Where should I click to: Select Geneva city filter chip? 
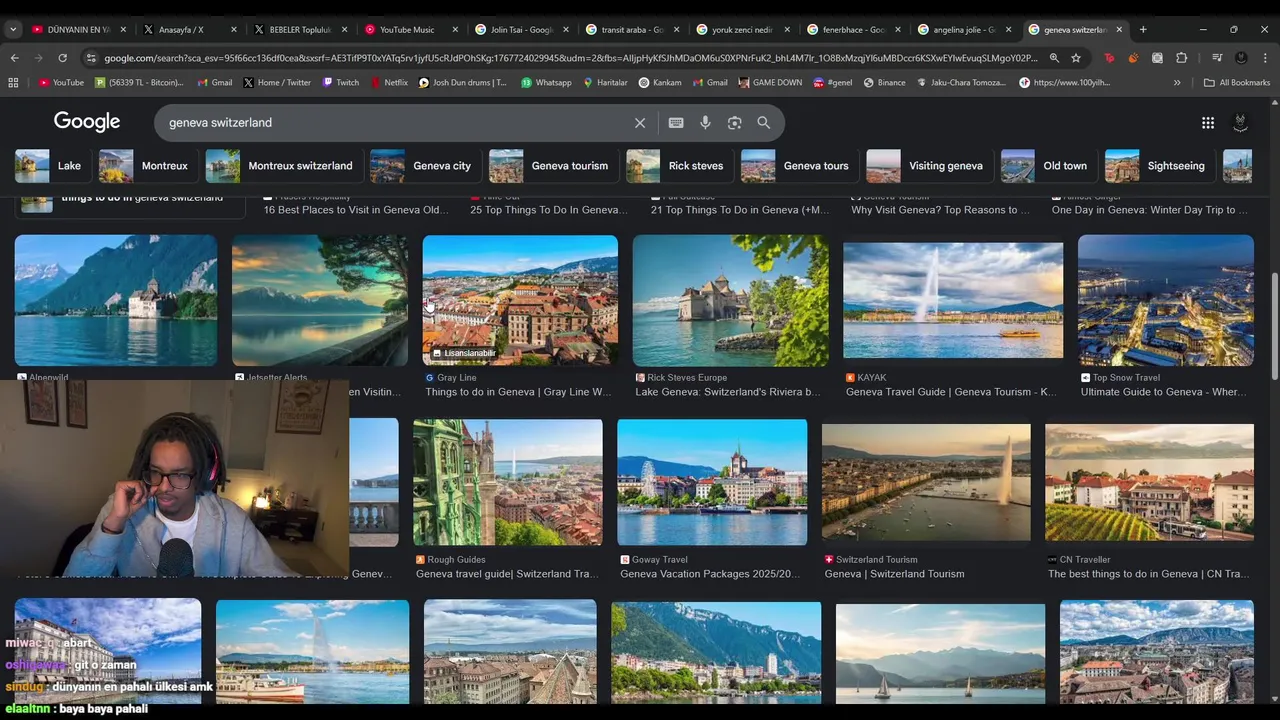tap(424, 166)
